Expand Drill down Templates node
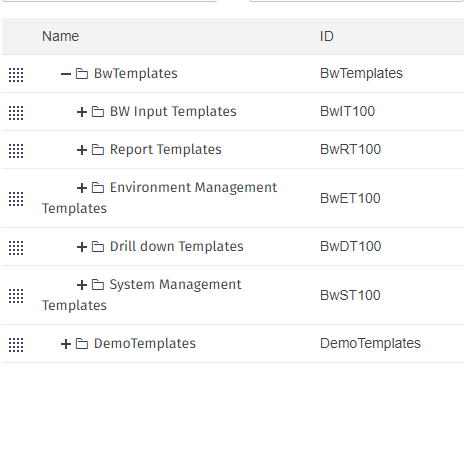Viewport: 466px width, 457px height. point(82,247)
